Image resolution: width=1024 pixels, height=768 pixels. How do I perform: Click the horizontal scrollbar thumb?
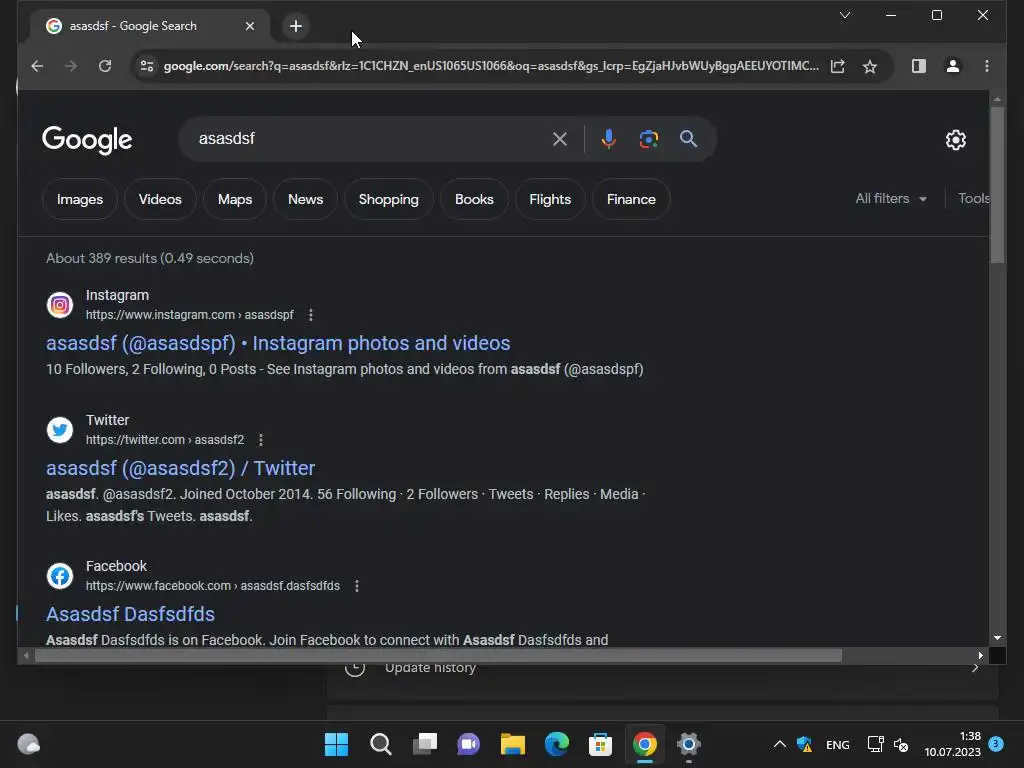pyautogui.click(x=438, y=656)
